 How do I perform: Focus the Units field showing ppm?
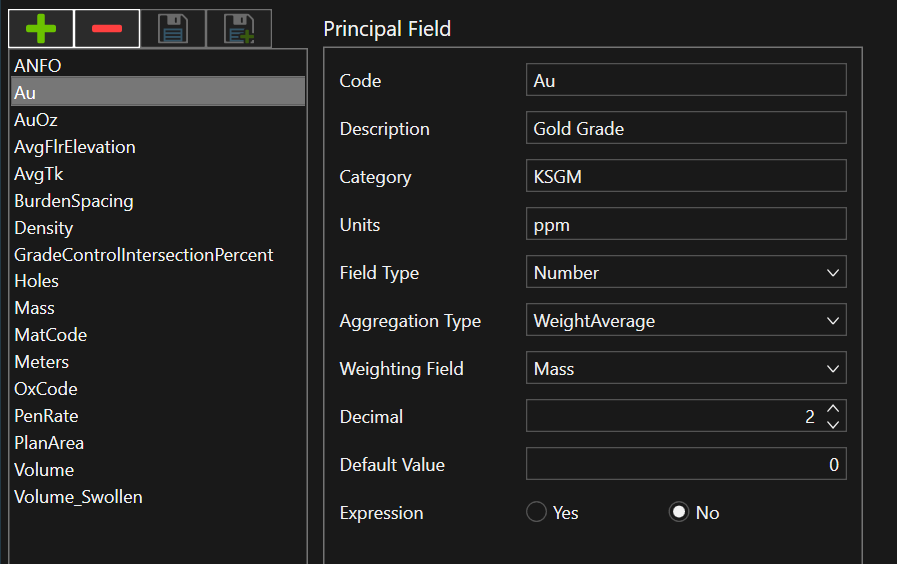point(686,224)
